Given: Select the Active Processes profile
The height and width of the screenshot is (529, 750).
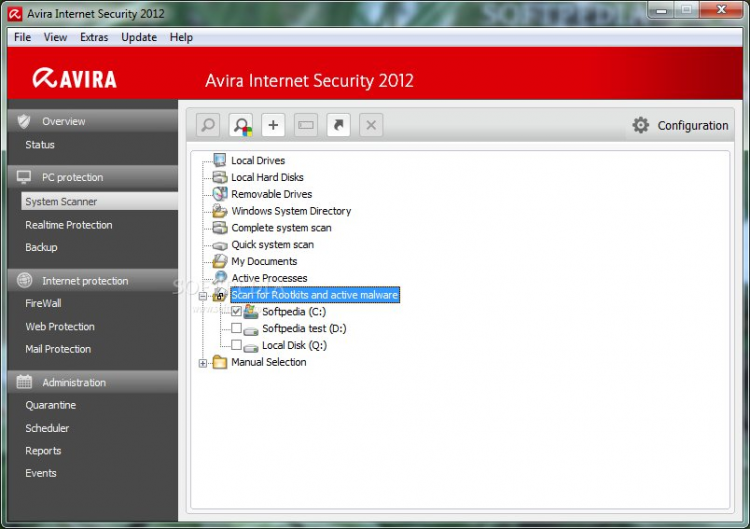Looking at the screenshot, I should tap(269, 278).
